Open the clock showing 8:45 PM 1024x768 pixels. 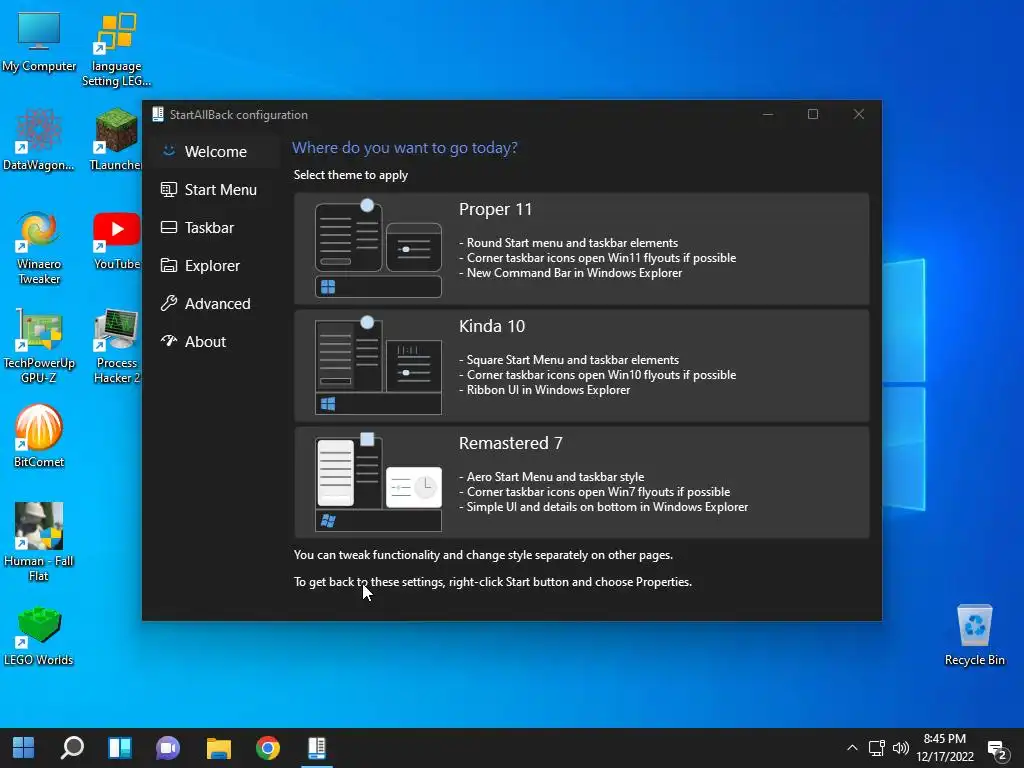coord(944,748)
